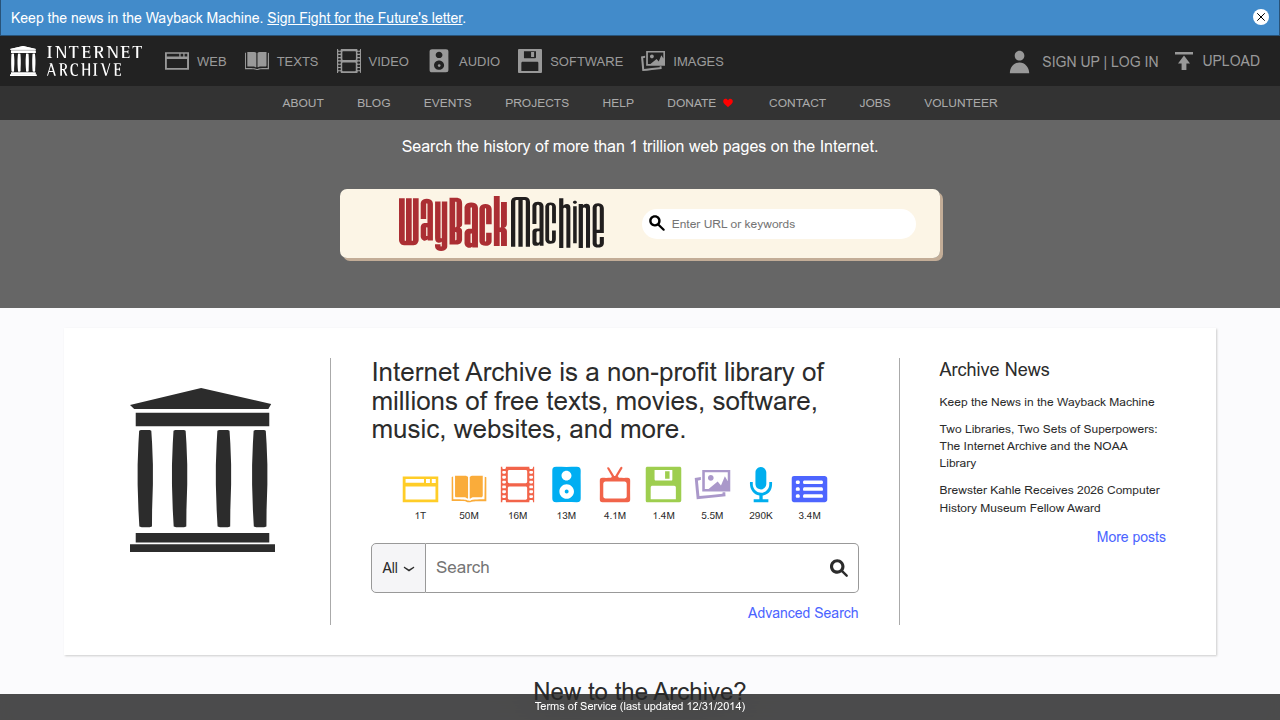Image resolution: width=1280 pixels, height=720 pixels.
Task: Click the red heart next to Donate
Action: (728, 103)
